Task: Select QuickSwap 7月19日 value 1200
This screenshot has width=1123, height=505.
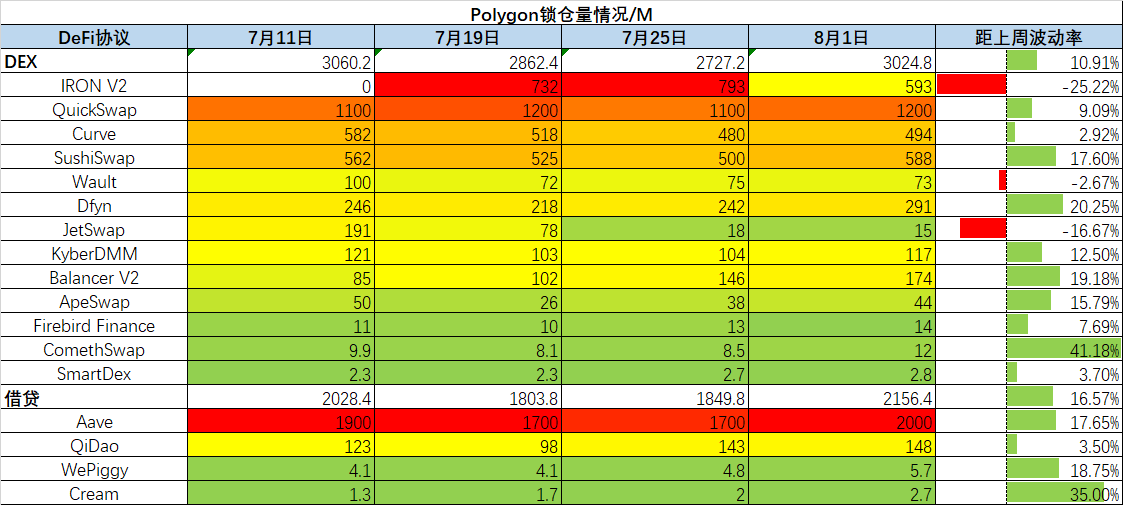Action: tap(468, 110)
